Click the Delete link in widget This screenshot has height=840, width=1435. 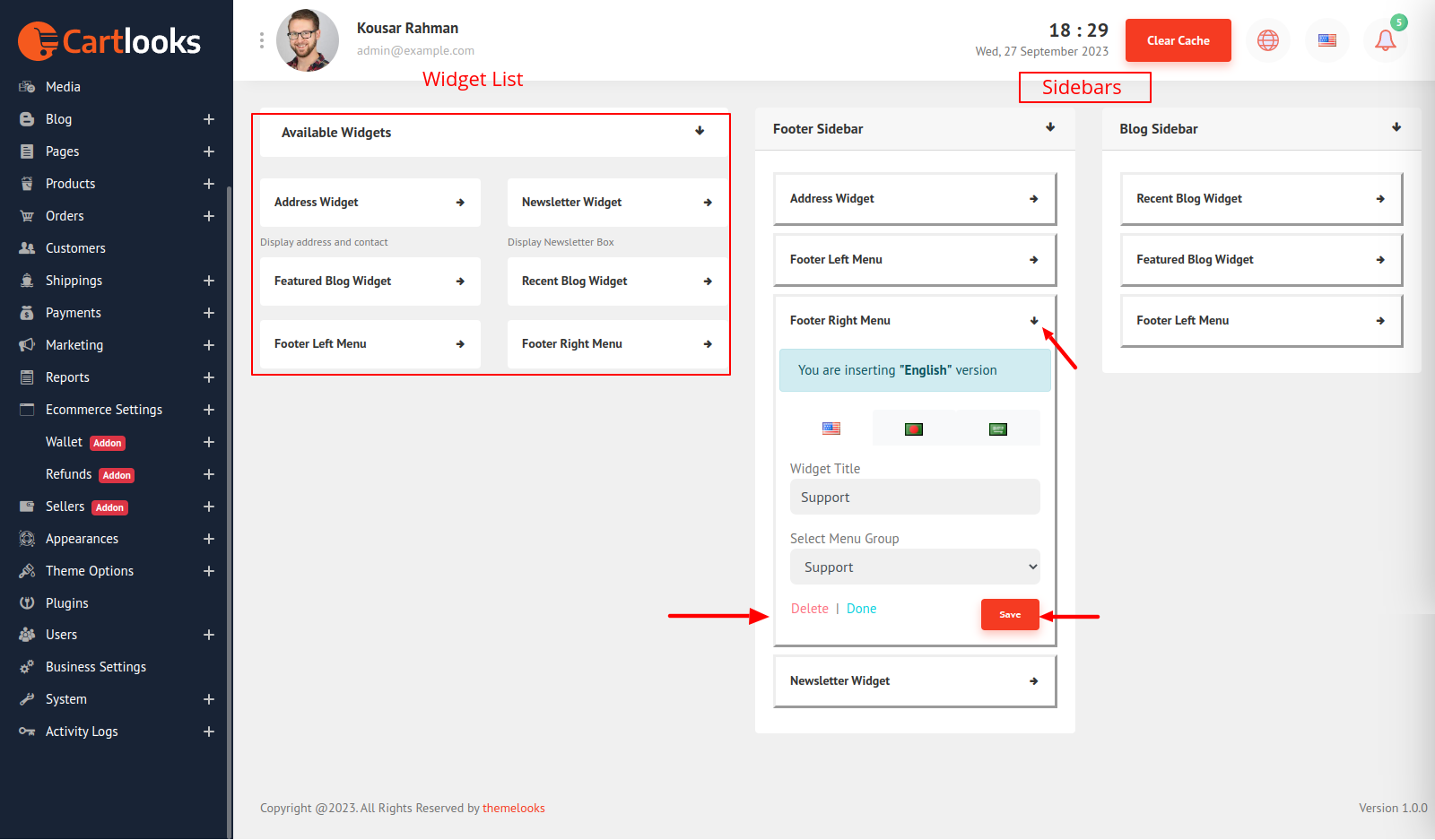coord(809,609)
